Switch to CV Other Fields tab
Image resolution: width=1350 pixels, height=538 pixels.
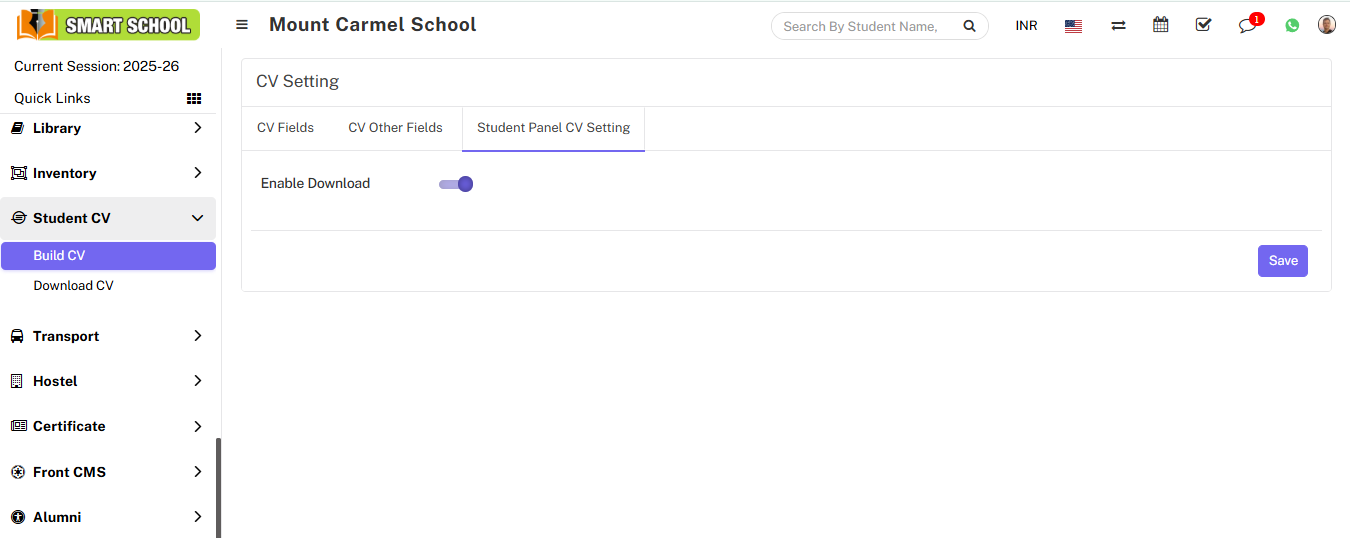click(395, 128)
